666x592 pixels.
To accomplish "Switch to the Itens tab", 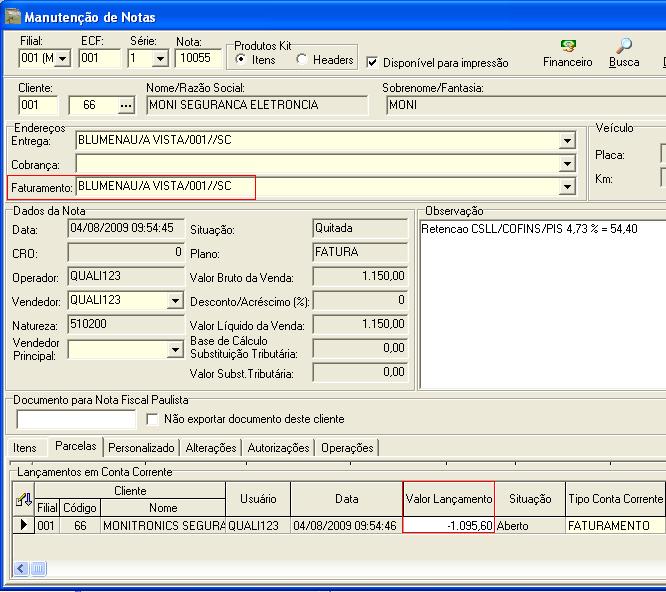I will [x=25, y=448].
